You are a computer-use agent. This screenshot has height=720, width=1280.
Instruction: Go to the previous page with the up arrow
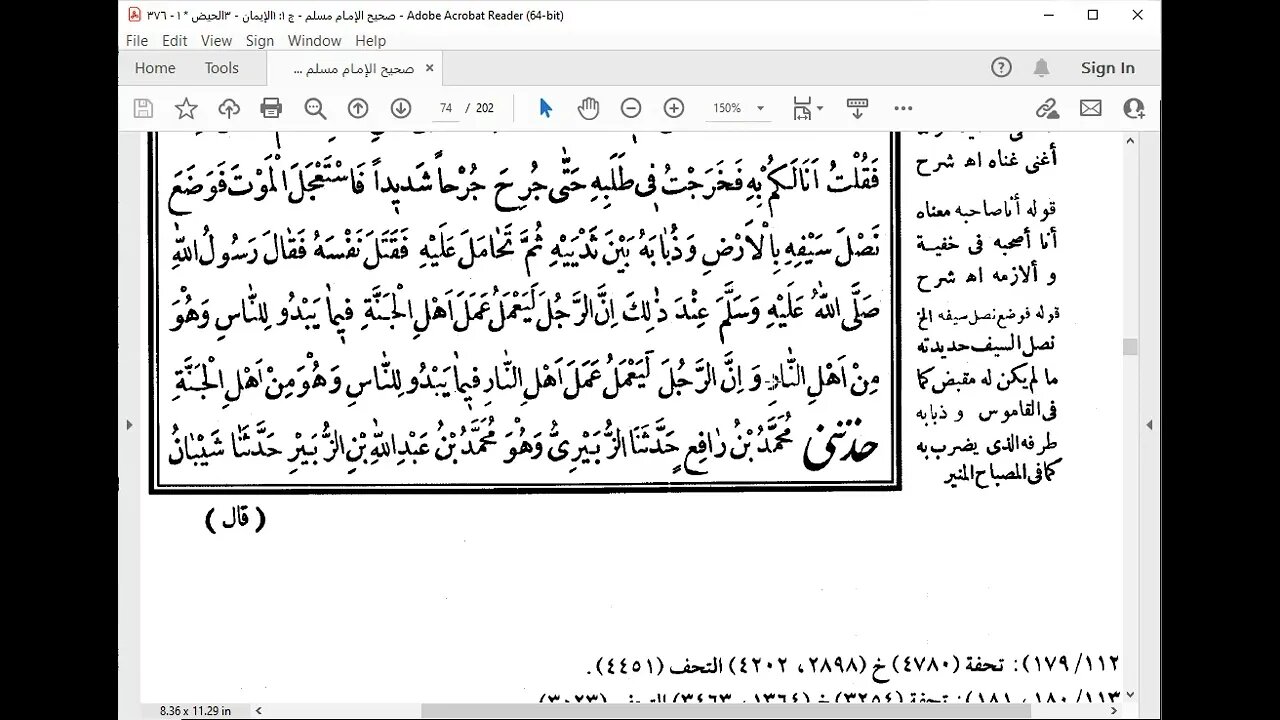click(x=358, y=108)
